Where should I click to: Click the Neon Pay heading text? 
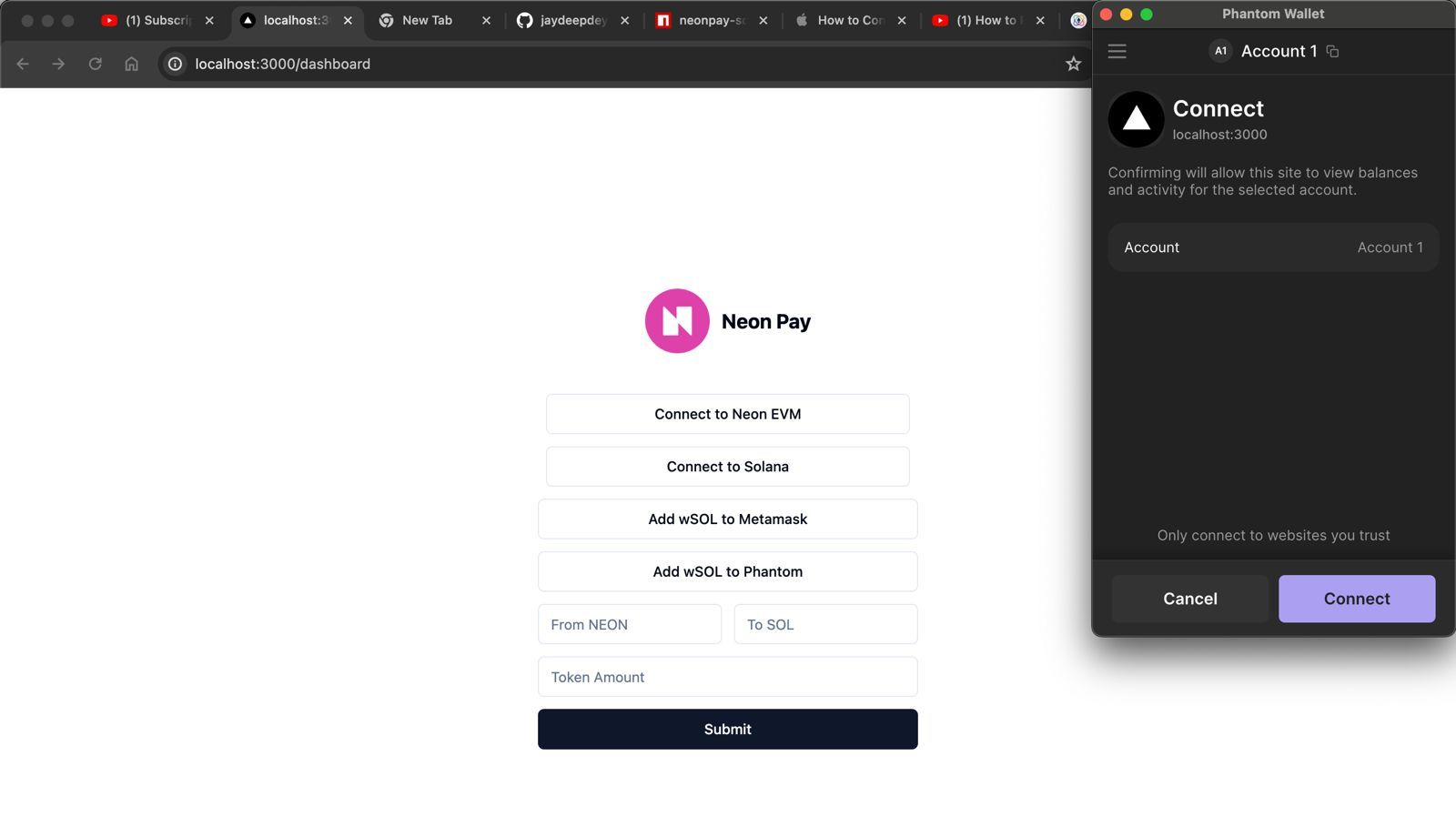[766, 321]
